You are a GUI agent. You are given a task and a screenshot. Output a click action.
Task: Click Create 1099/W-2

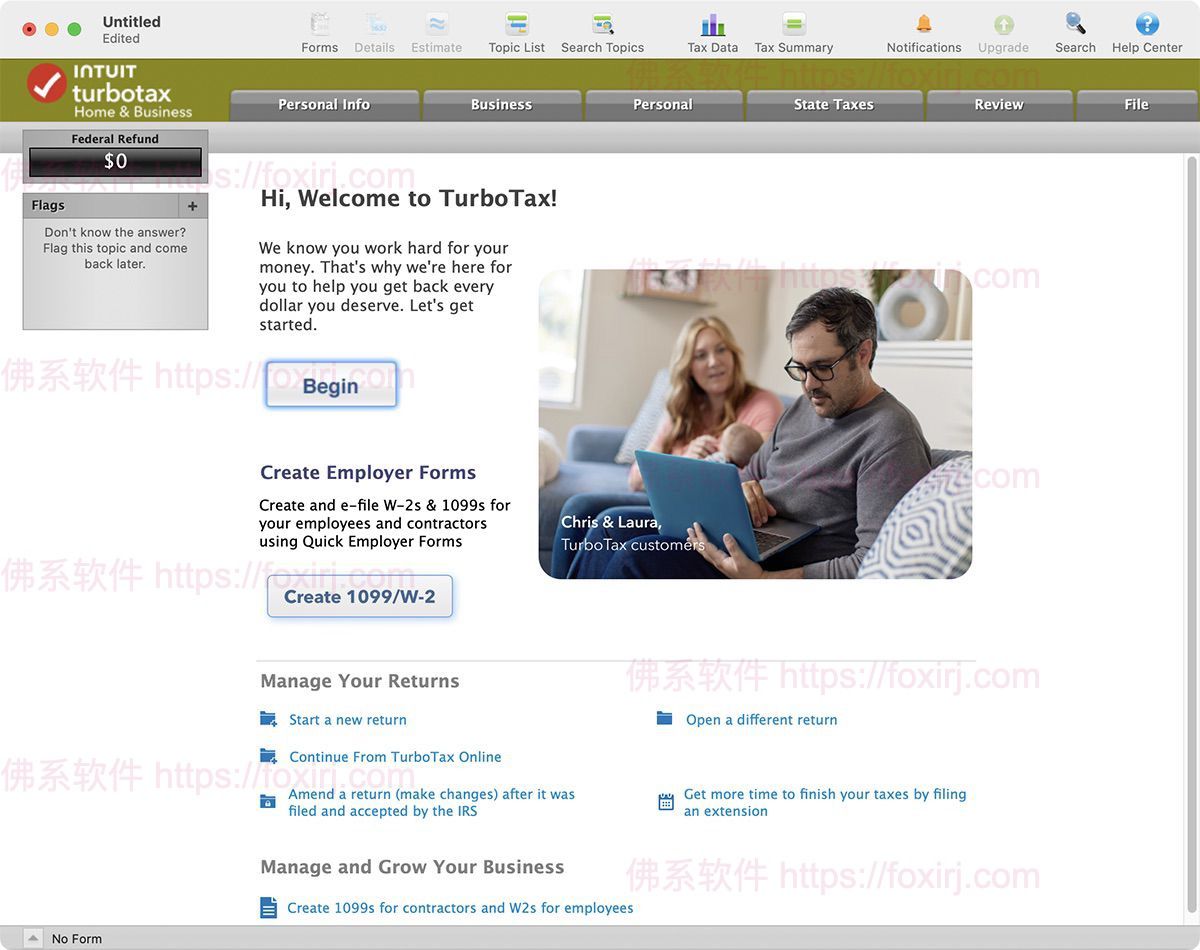pyautogui.click(x=359, y=596)
